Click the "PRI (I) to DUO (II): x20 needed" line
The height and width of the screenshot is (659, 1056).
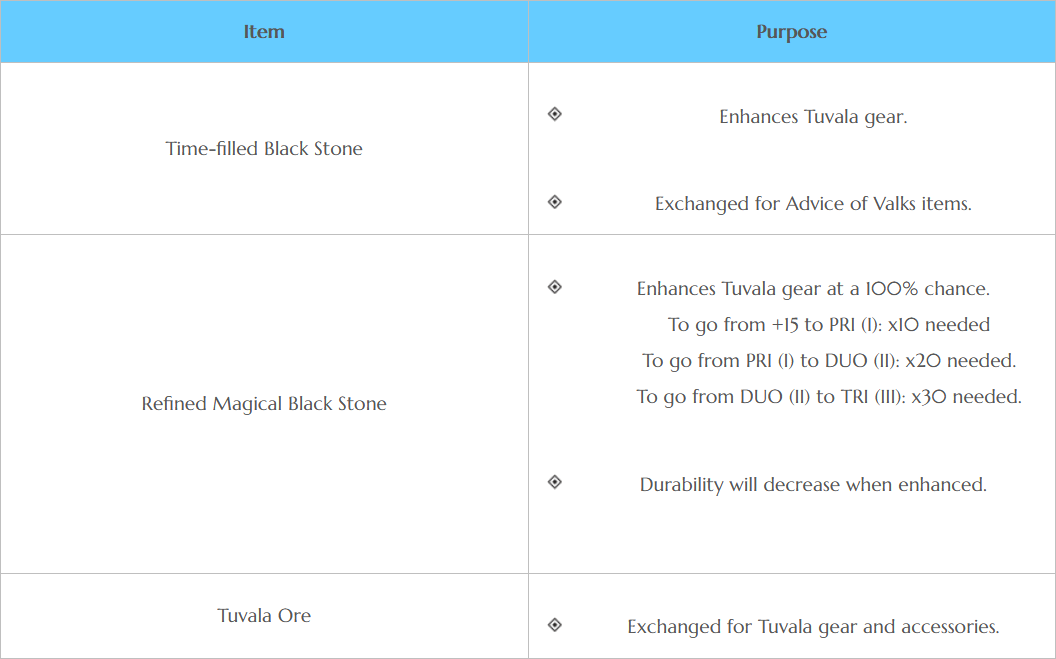pos(828,361)
